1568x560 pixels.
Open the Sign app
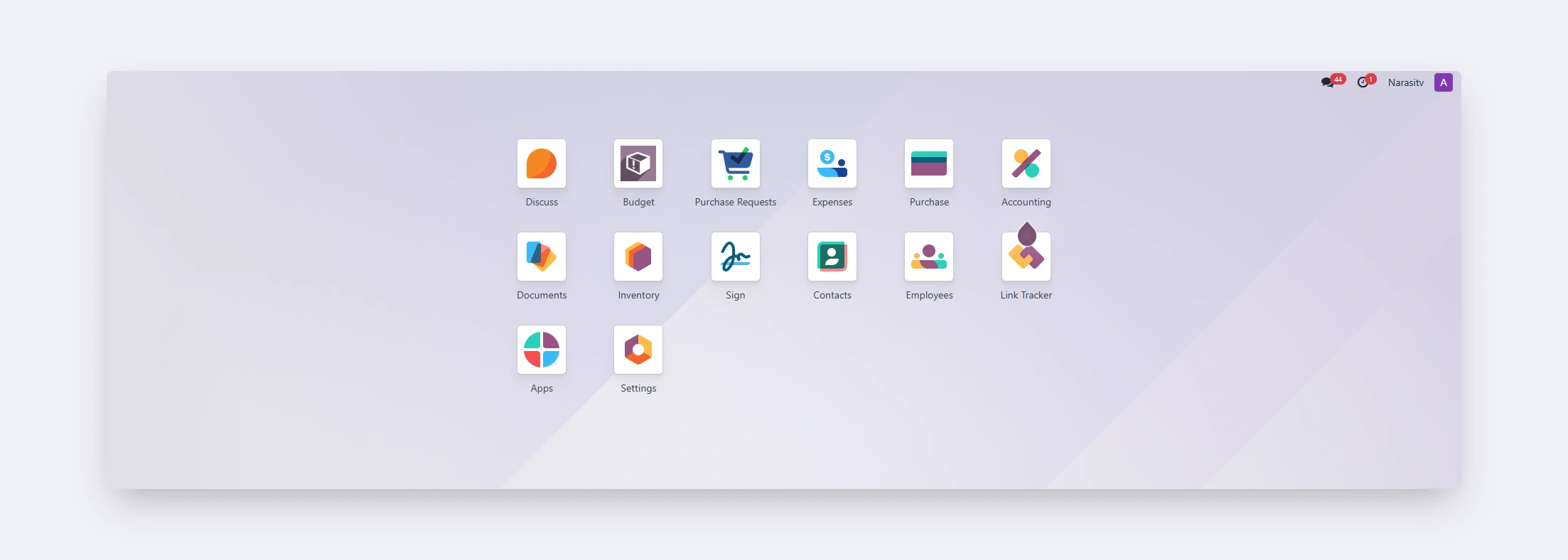(x=735, y=257)
